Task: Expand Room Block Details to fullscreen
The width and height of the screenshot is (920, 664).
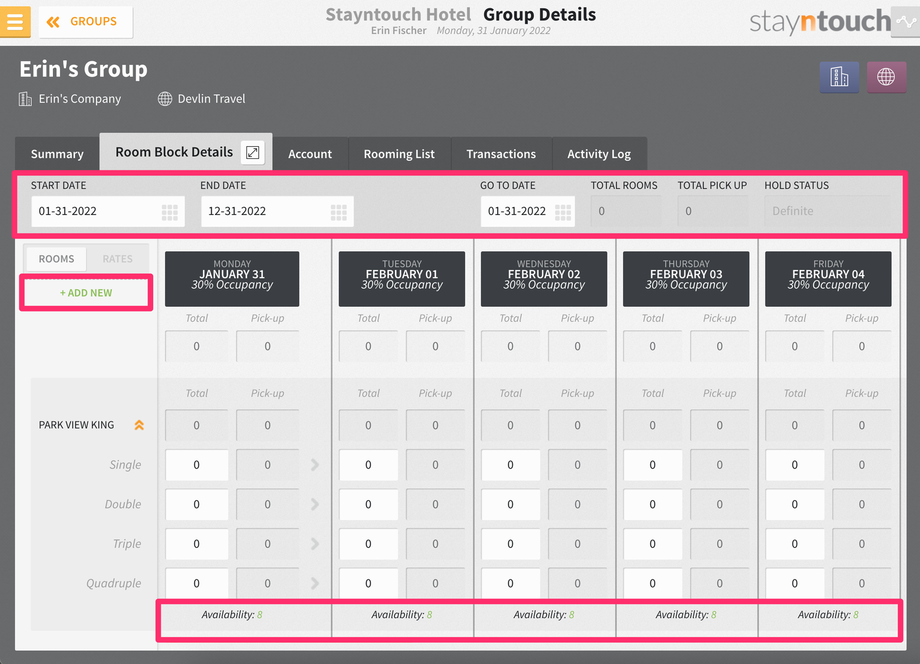Action: [253, 153]
